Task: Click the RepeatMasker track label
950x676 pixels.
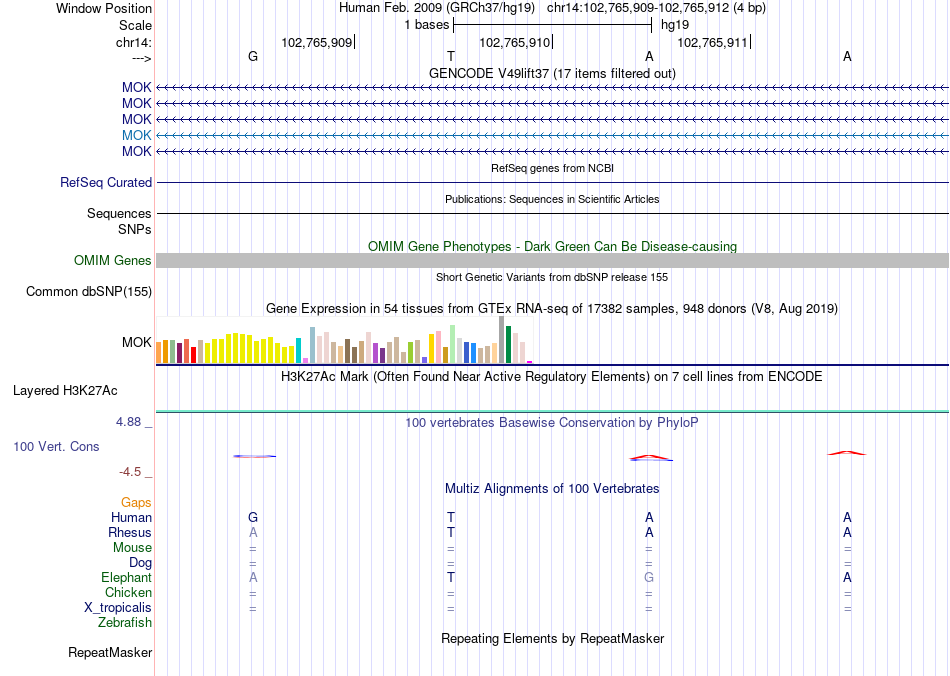Action: (110, 652)
